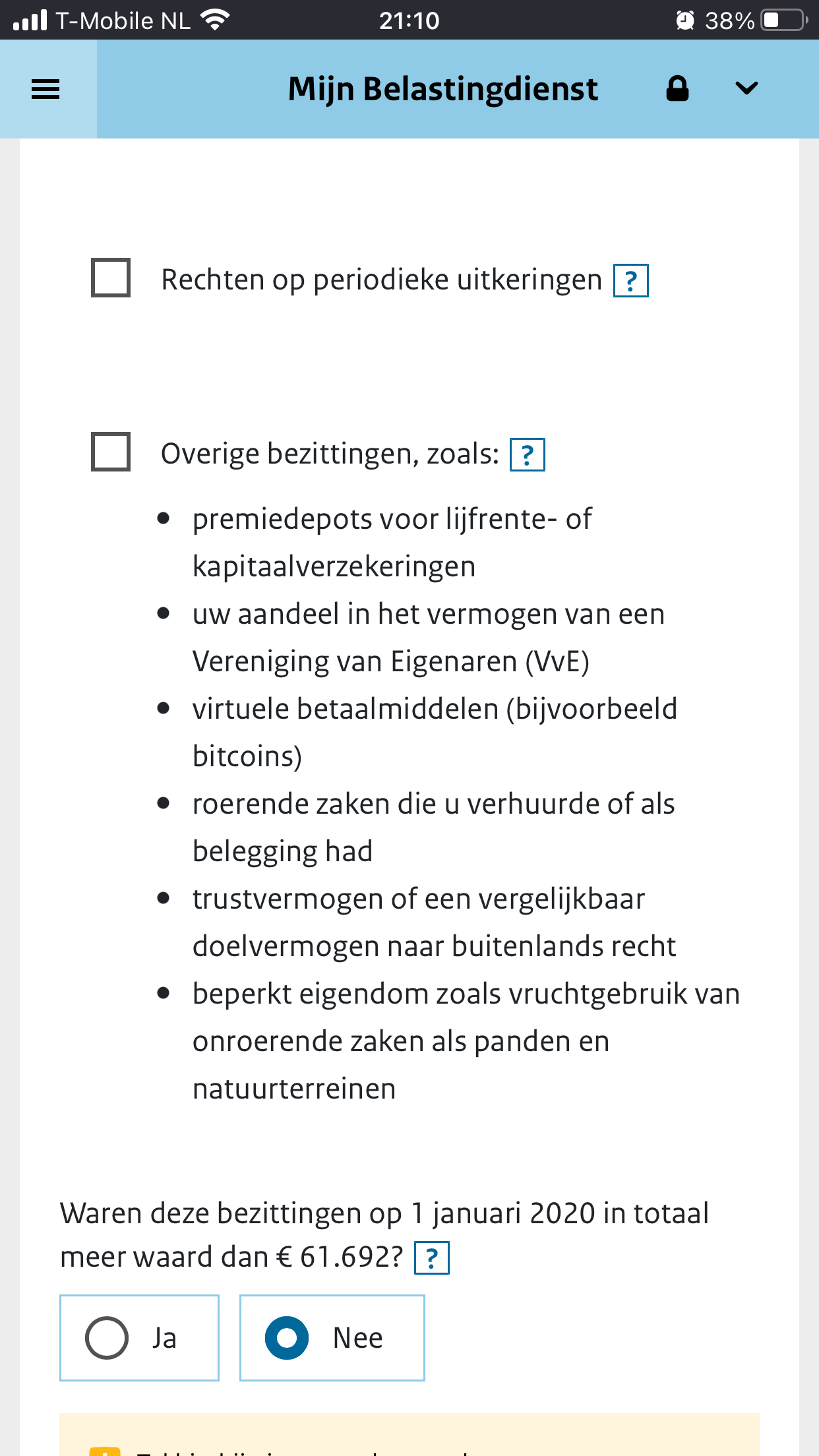819x1456 pixels.
Task: Open help next to the € 61.692 question
Action: pyautogui.click(x=432, y=1257)
